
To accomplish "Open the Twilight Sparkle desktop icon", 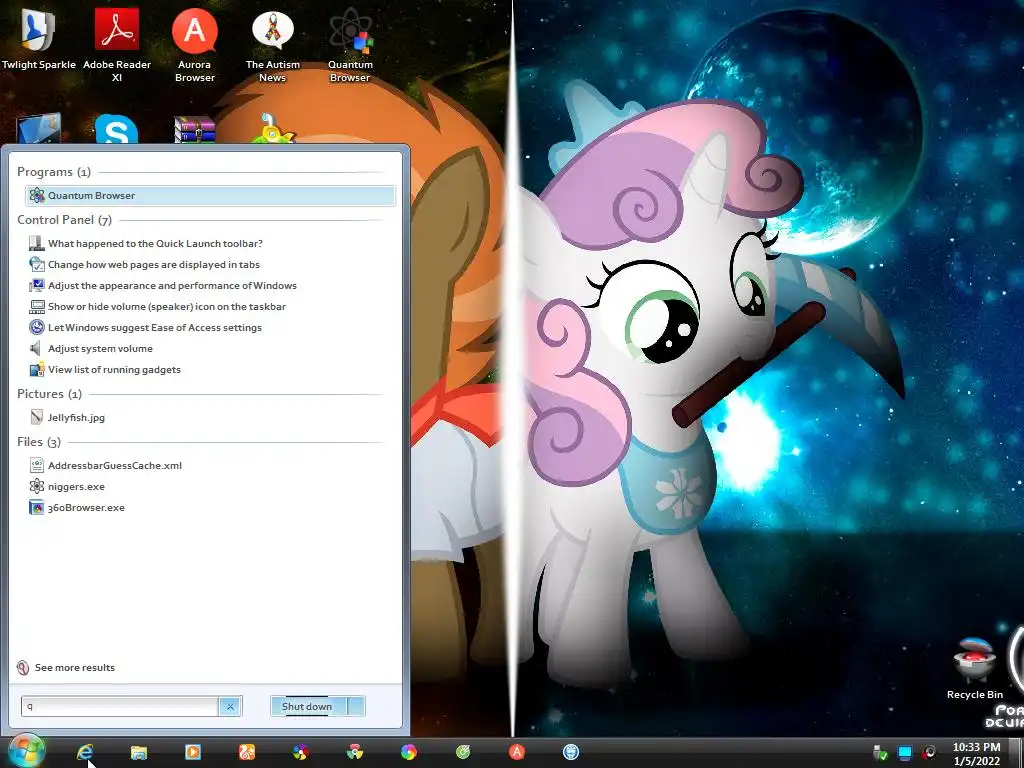I will pos(38,38).
